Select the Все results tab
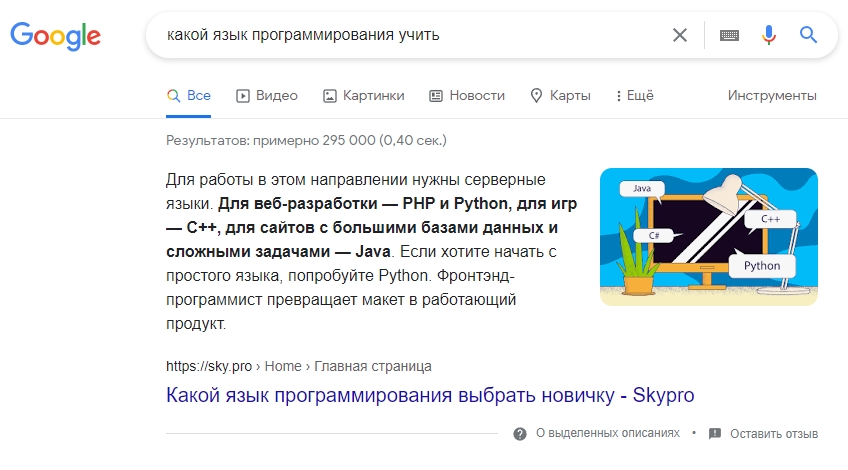 pyautogui.click(x=189, y=96)
